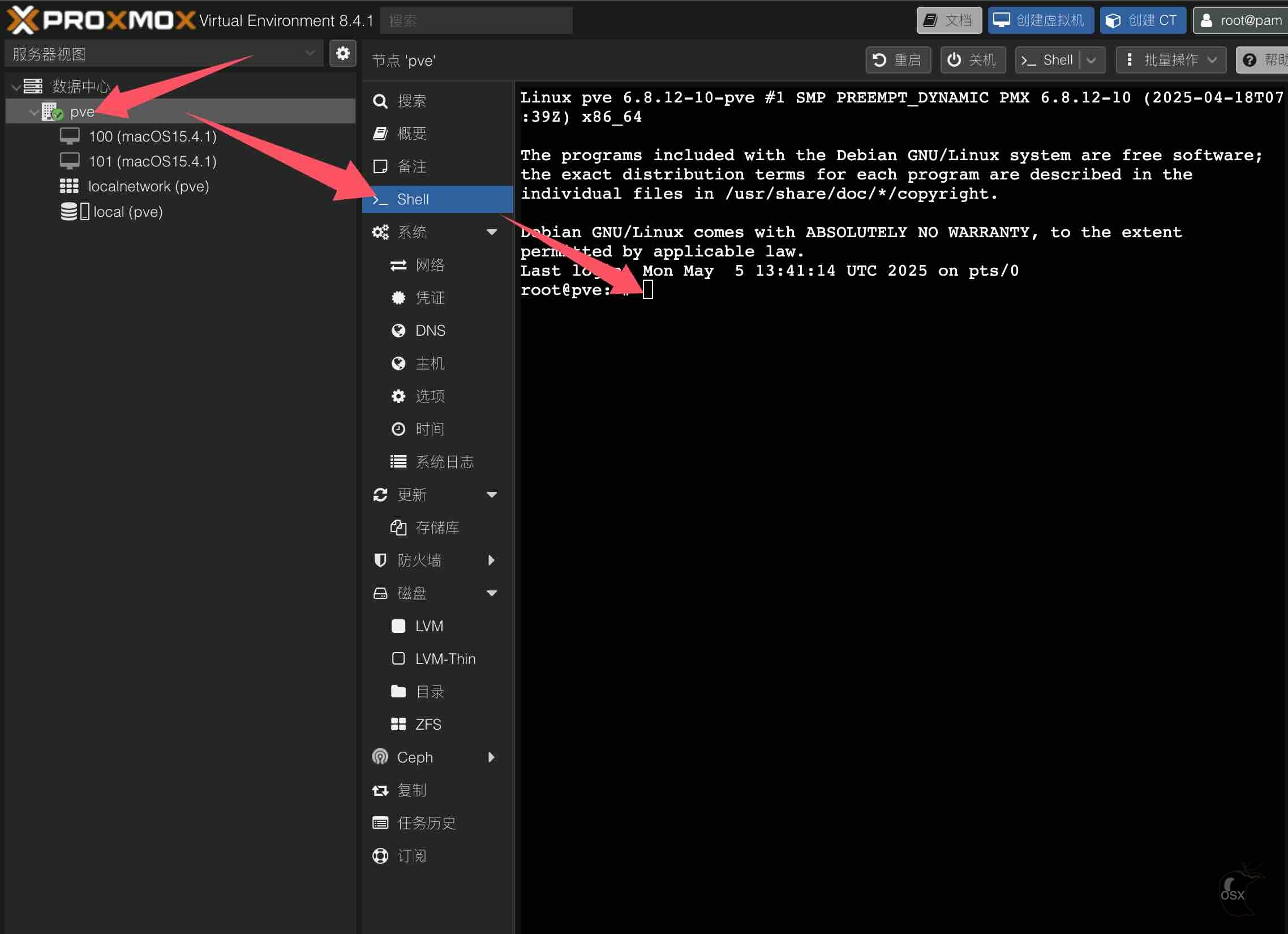Open 主机 hosts page
Image resolution: width=1288 pixels, height=934 pixels.
(437, 363)
